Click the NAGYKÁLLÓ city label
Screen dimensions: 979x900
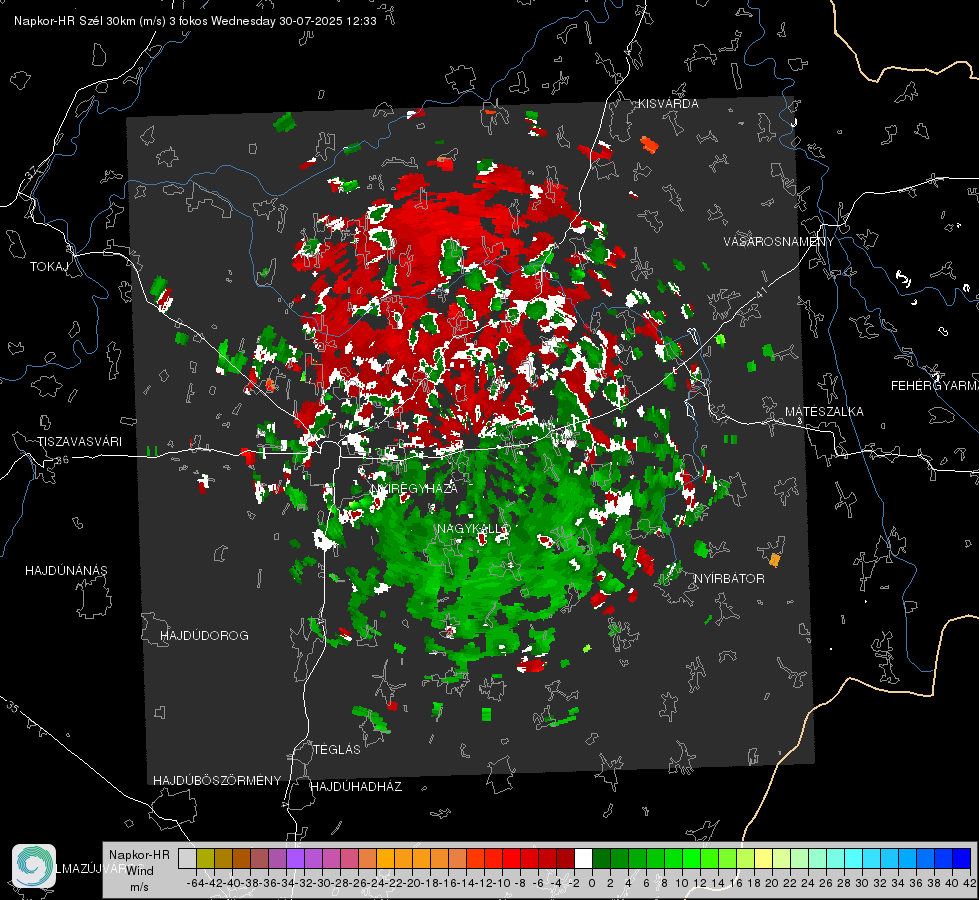click(x=473, y=529)
